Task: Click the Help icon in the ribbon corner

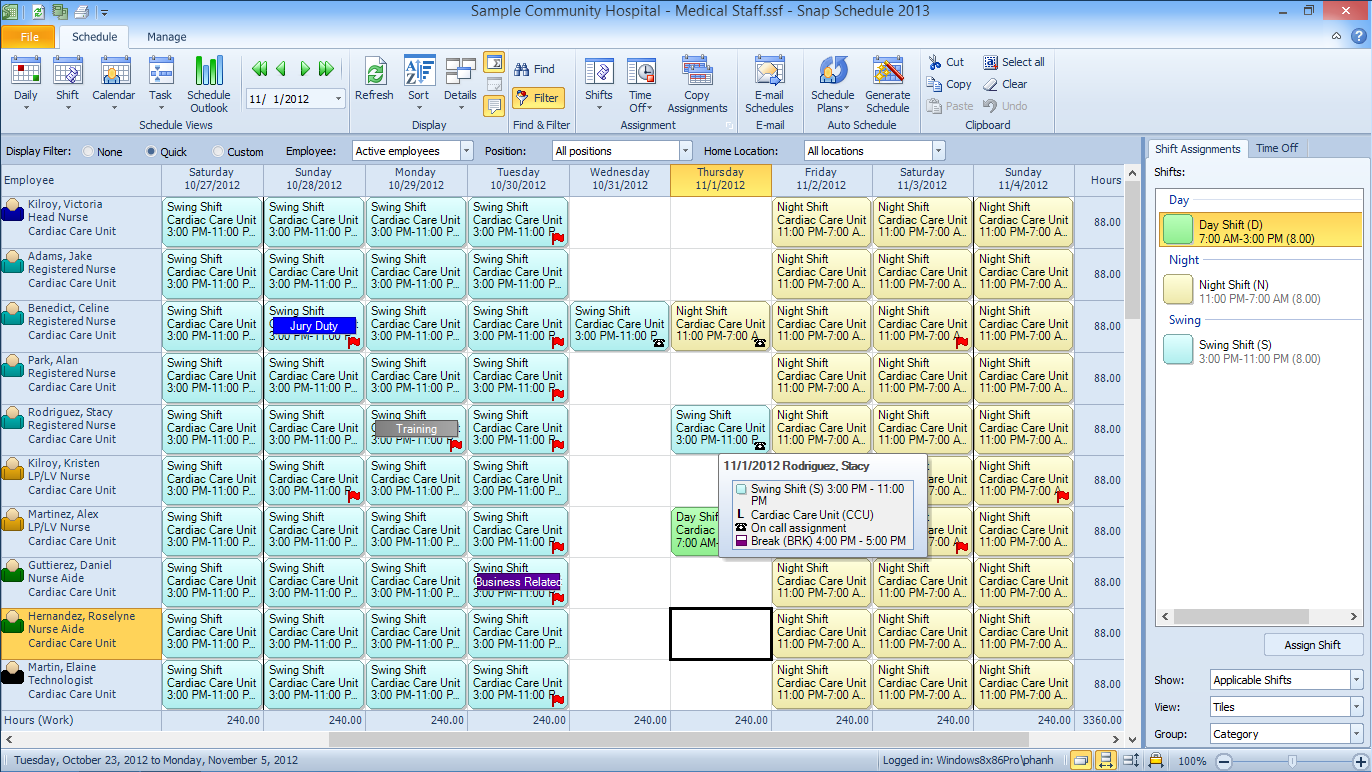Action: (x=1358, y=36)
